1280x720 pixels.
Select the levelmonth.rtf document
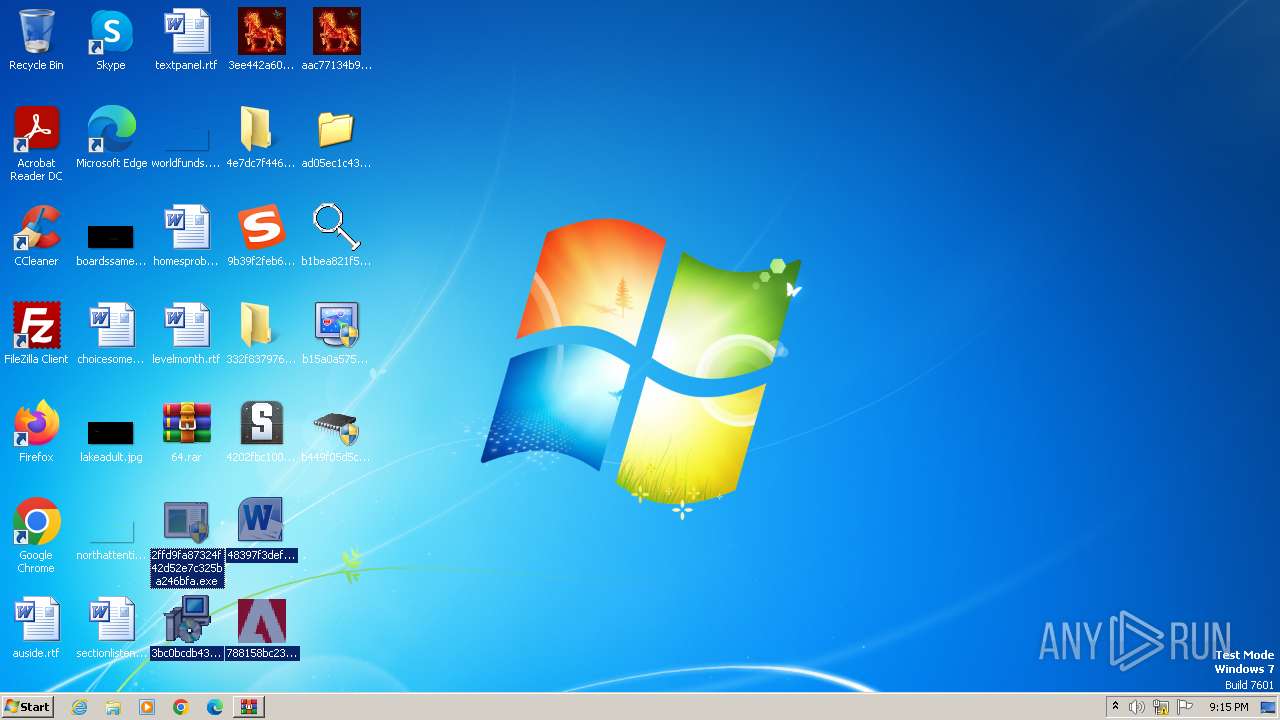186,334
